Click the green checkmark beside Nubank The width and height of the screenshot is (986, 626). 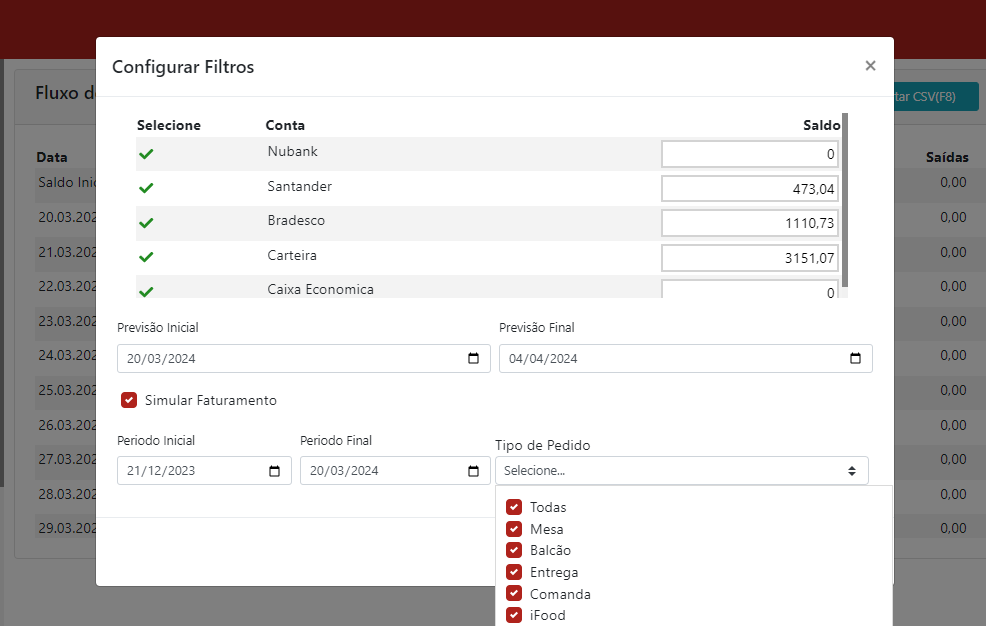(146, 154)
